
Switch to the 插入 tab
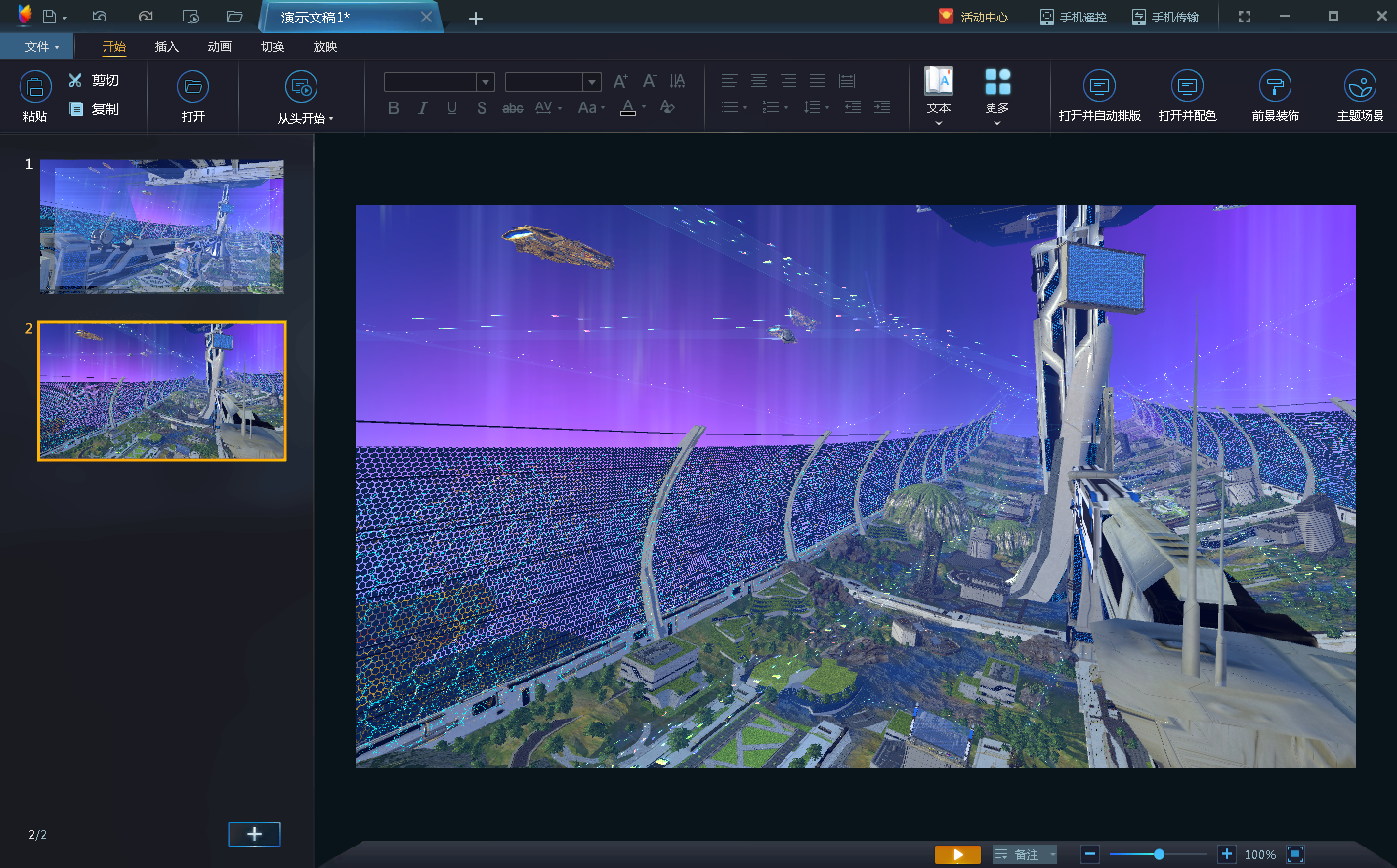(x=167, y=46)
